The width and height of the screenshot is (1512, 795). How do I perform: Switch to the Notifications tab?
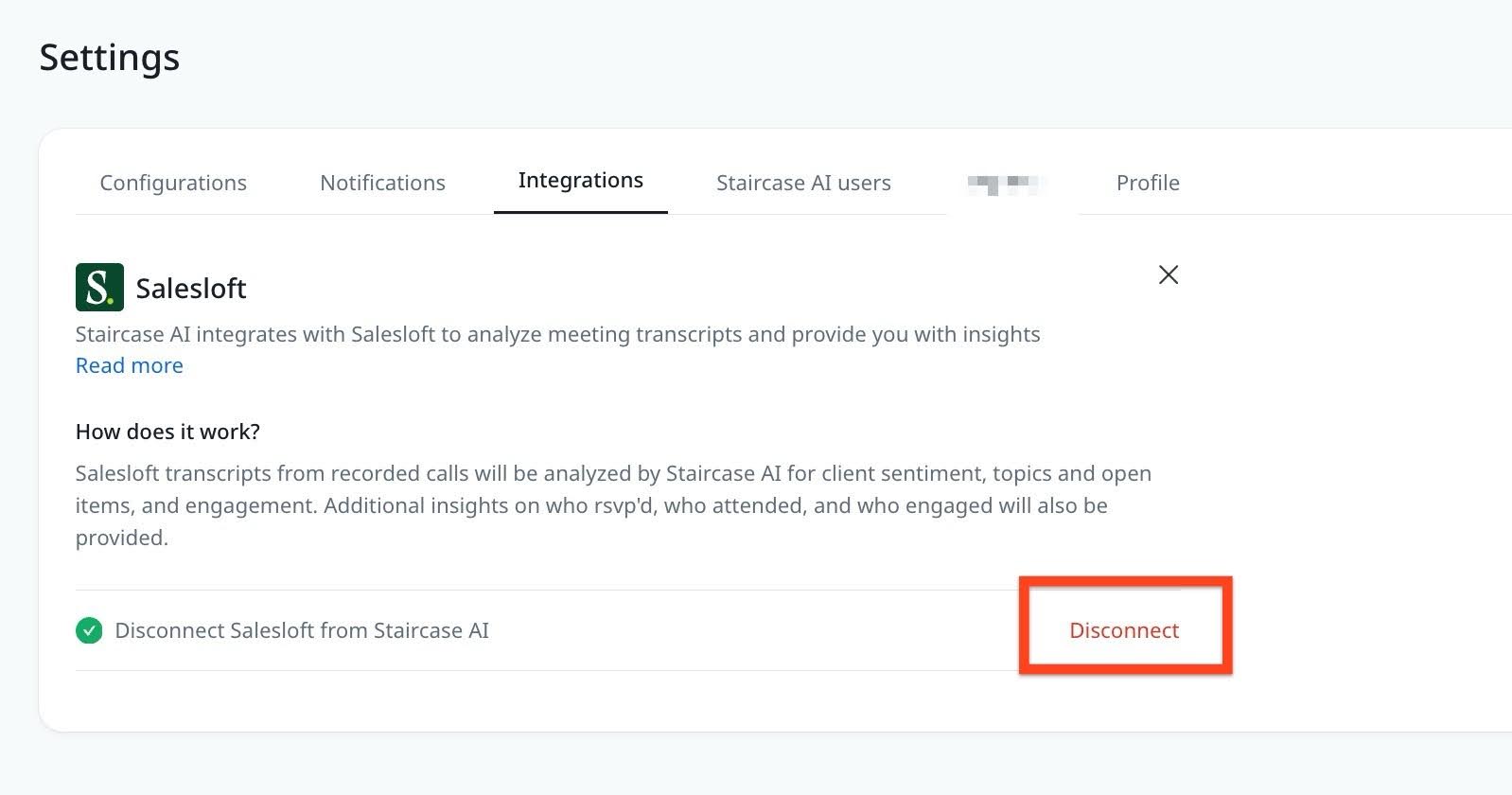coord(382,183)
